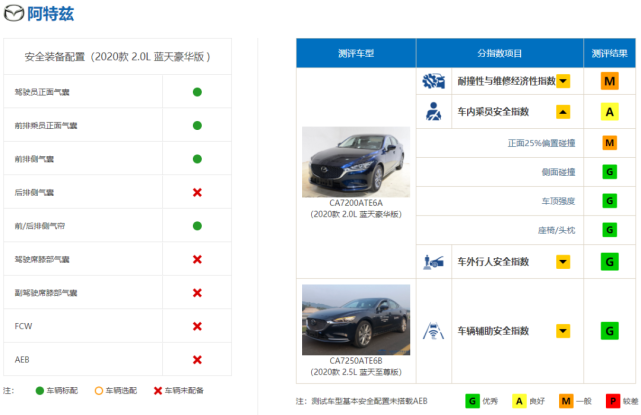Expand the 车辆辅助安全指数 dropdown arrow
Screen dimensions: 641x415
click(563, 331)
